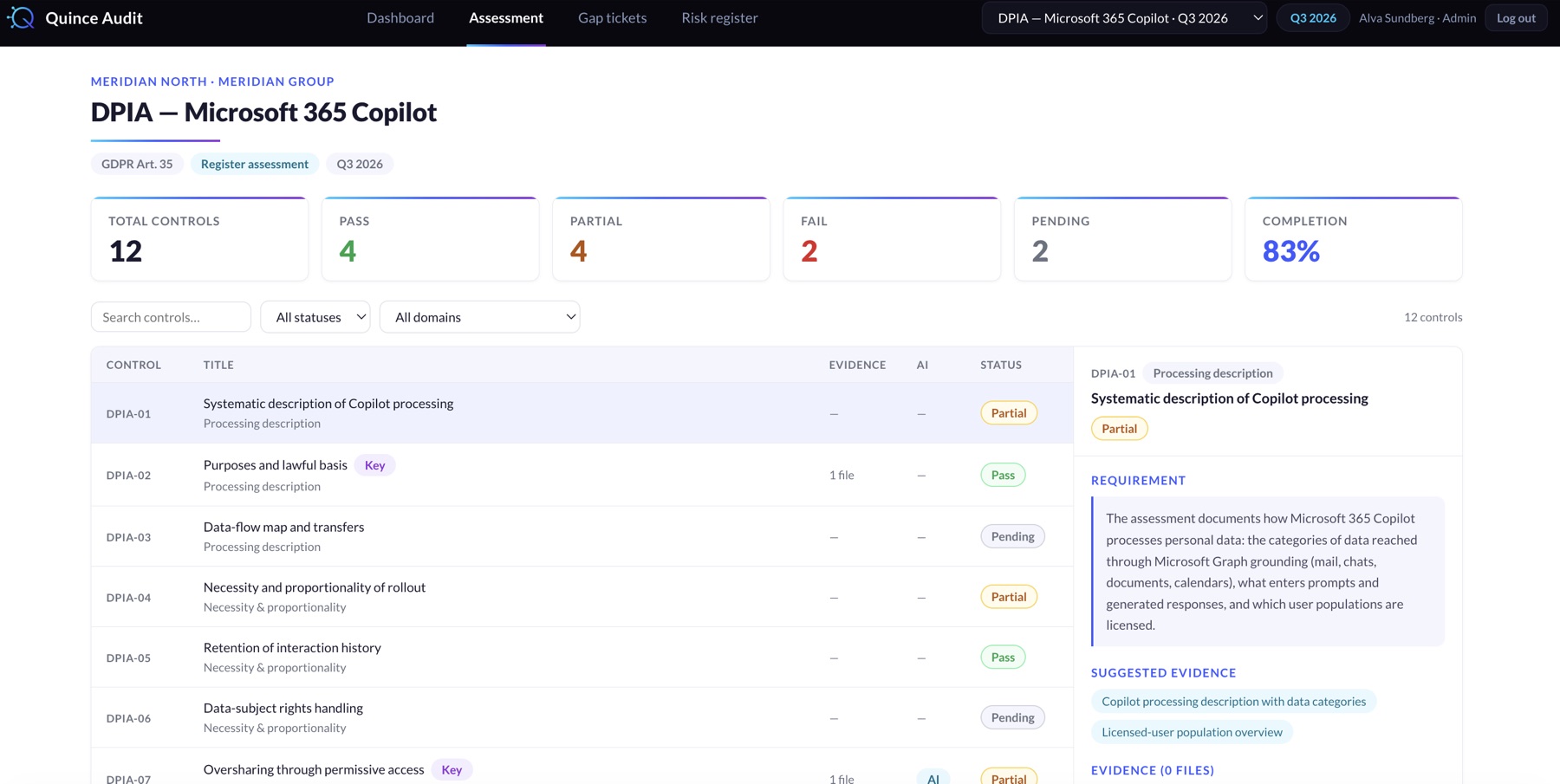
Task: Click the Evidence (0 files) heading
Action: pos(1153,770)
